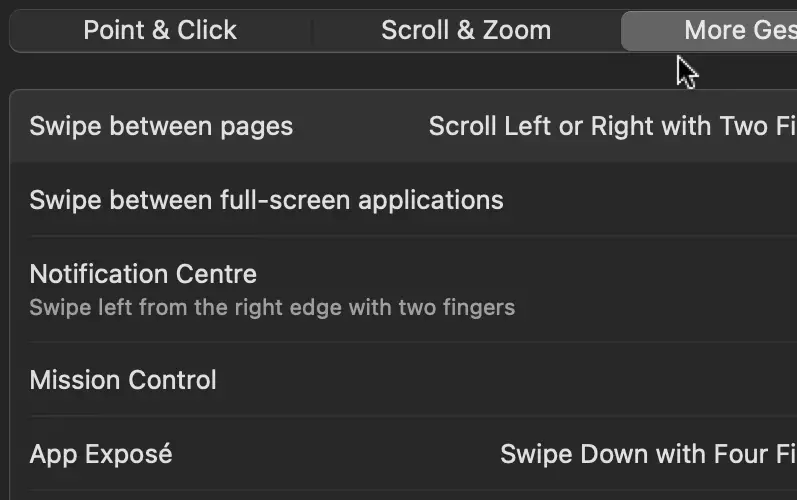Click empty area right of full-screen applications label
The image size is (797, 500).
[x=650, y=200]
